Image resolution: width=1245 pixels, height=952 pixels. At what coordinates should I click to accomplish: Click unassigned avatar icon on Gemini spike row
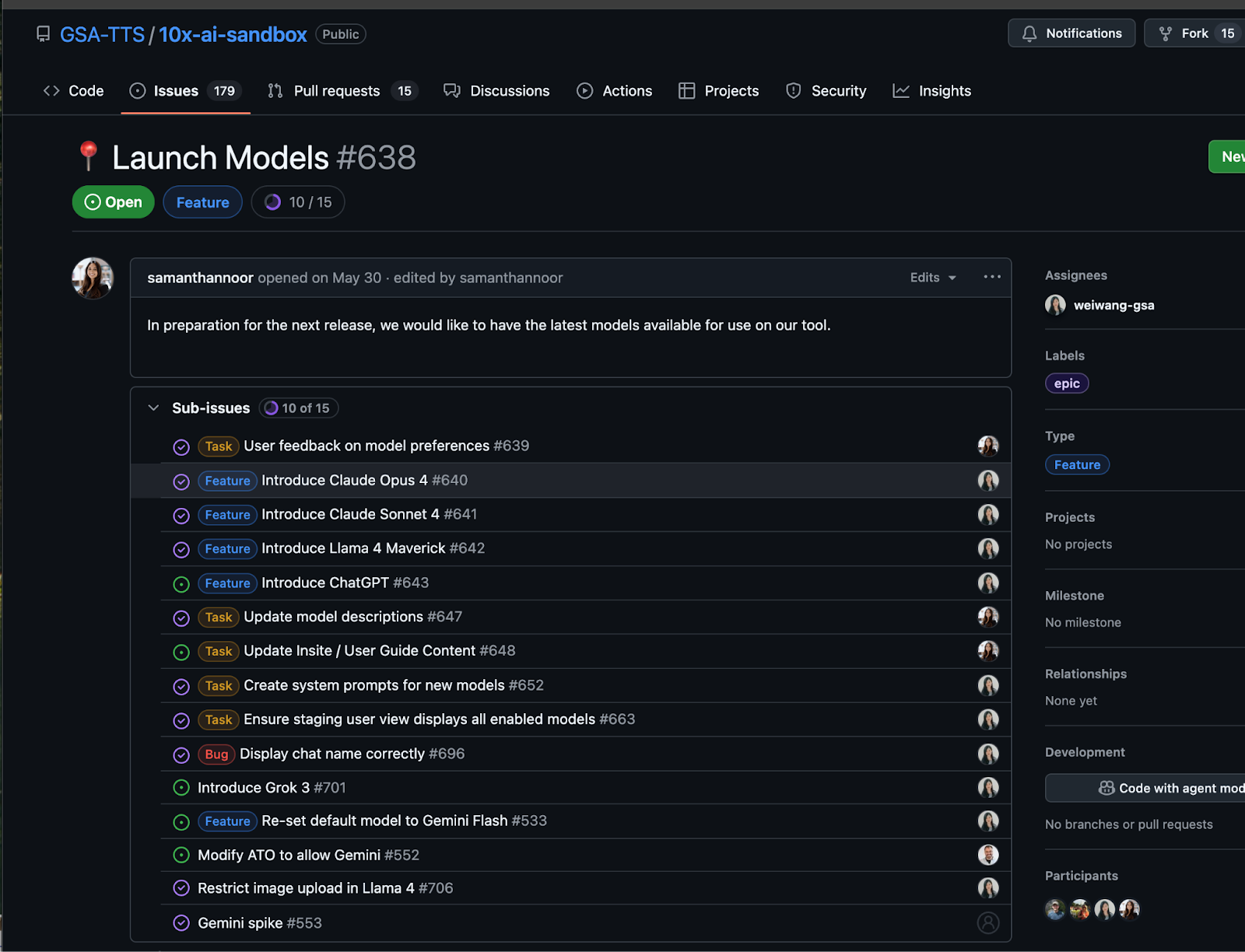(988, 923)
